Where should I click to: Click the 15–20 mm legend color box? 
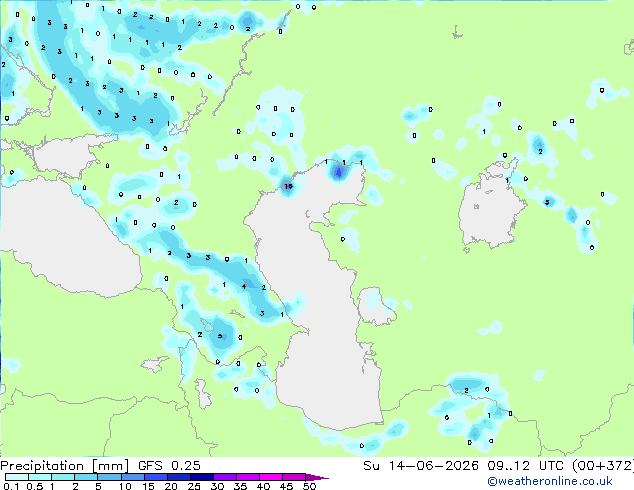point(156,477)
